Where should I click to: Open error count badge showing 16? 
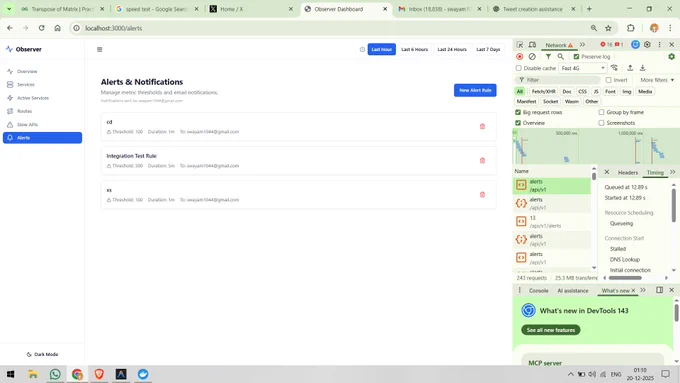click(606, 45)
